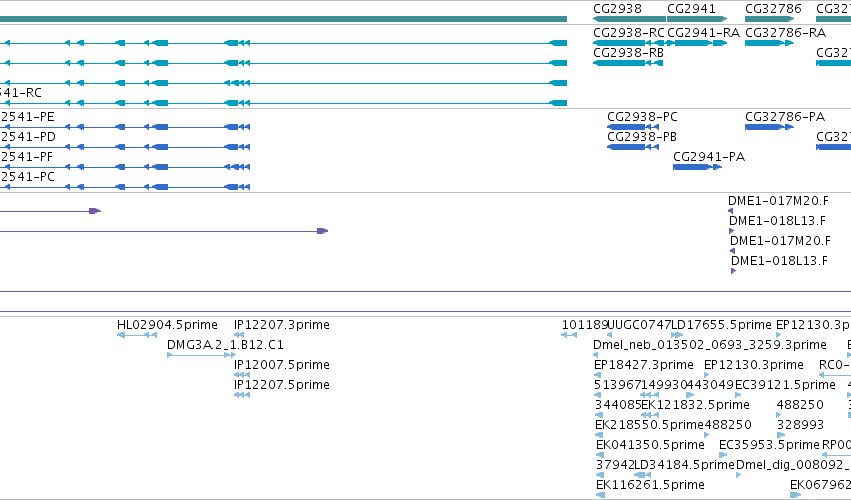Viewport: 851px width, 500px height.
Task: Open the EK218550.5prime label
Action: pos(650,425)
